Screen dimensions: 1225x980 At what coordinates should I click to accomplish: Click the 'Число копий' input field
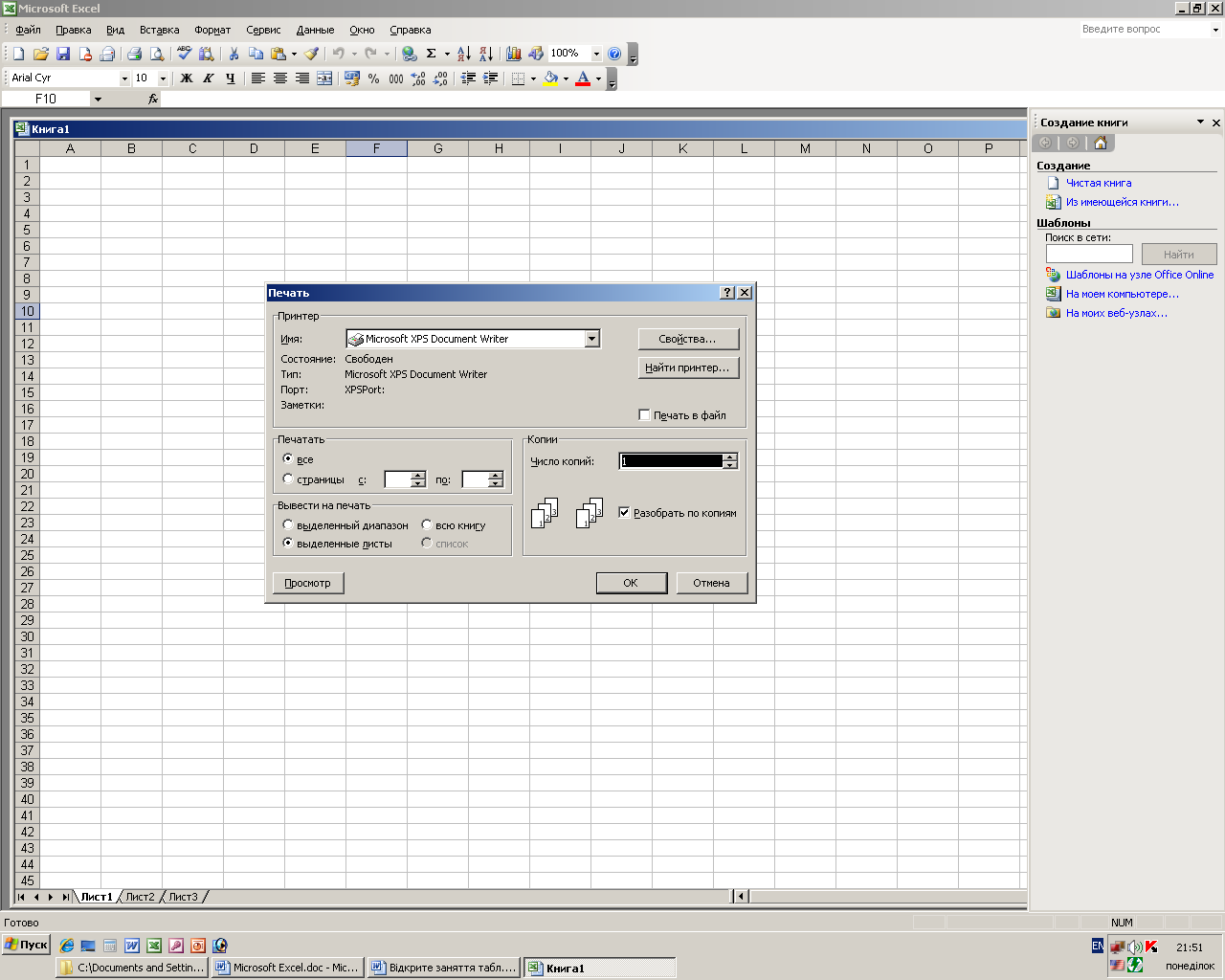click(x=671, y=460)
